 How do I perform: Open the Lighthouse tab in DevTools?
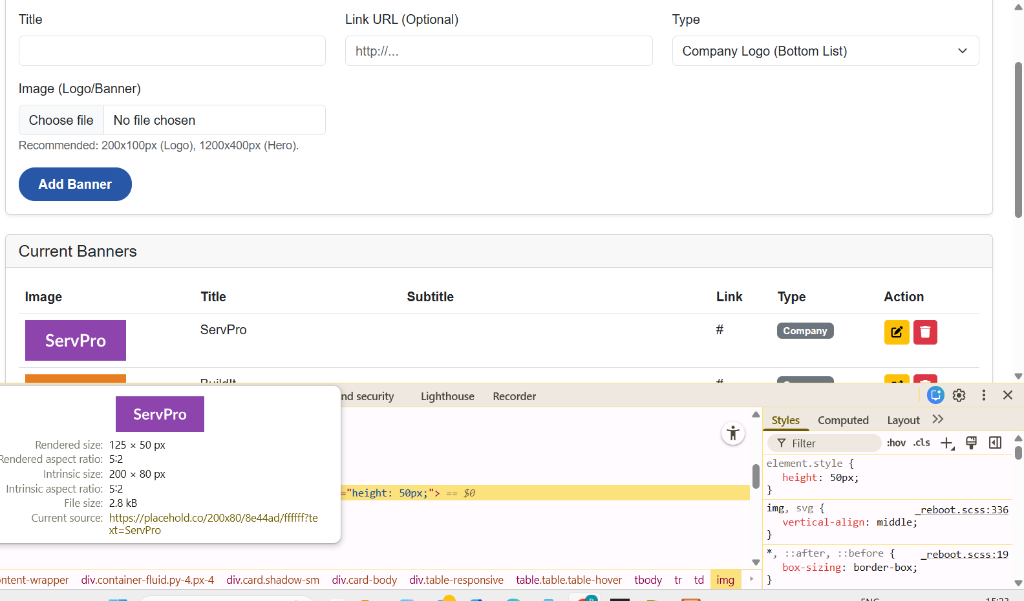pyautogui.click(x=447, y=396)
